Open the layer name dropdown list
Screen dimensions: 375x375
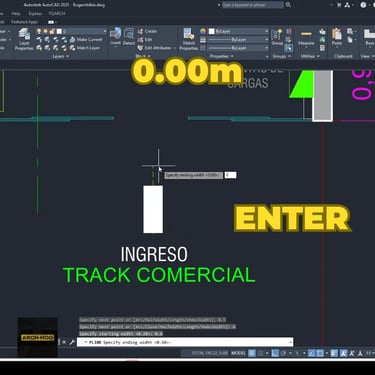(x=105, y=31)
